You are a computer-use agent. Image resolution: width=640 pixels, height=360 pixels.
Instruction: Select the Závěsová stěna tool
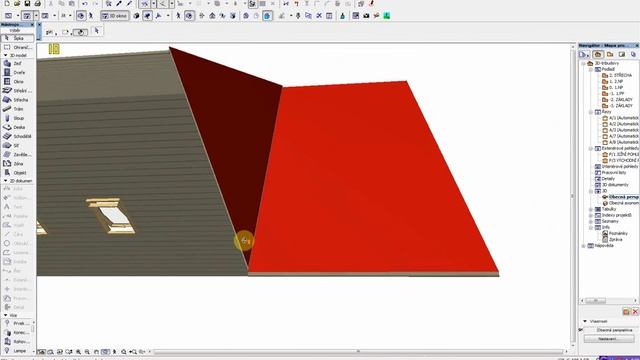[x=18, y=155]
